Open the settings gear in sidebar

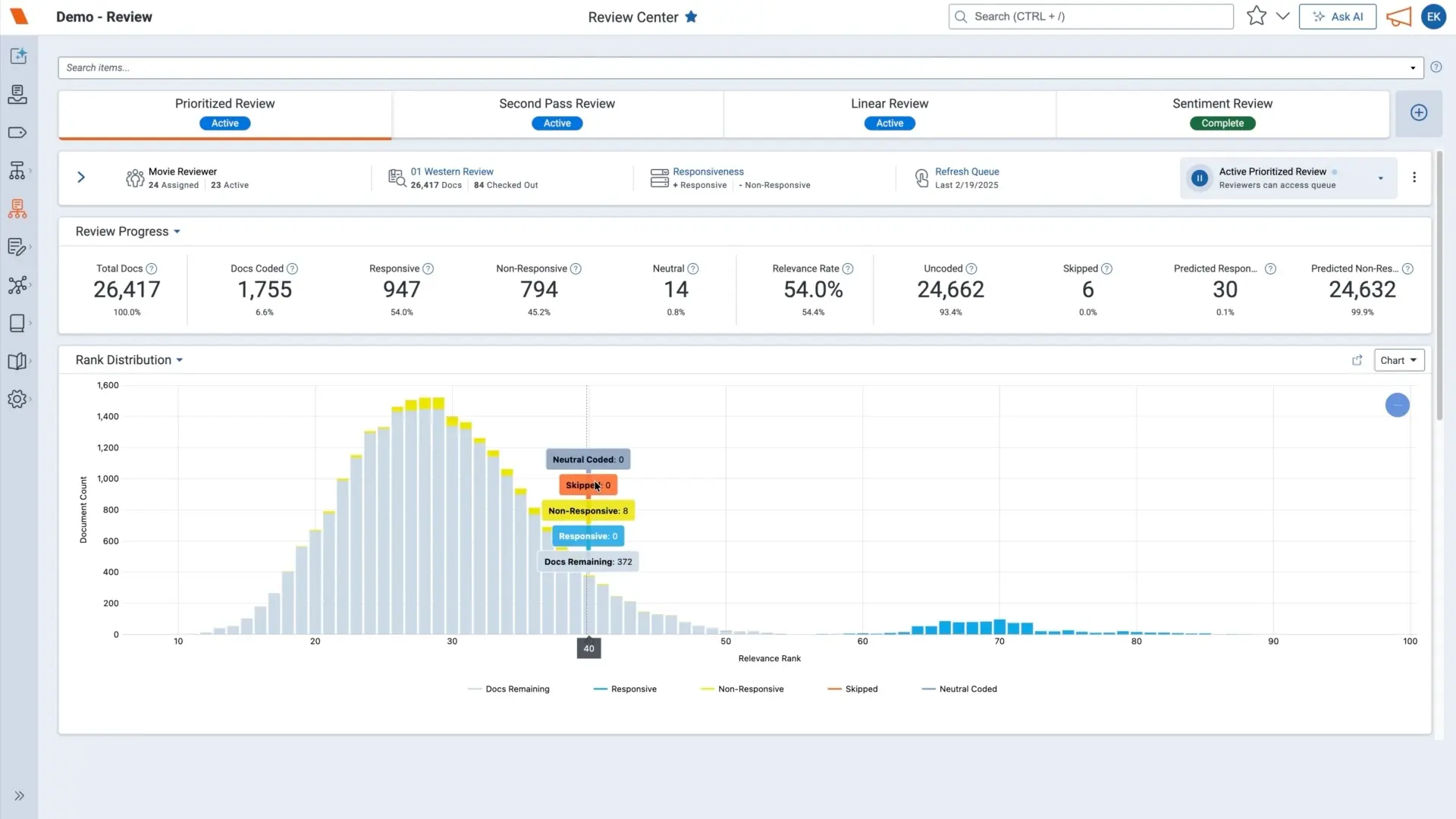pyautogui.click(x=17, y=399)
